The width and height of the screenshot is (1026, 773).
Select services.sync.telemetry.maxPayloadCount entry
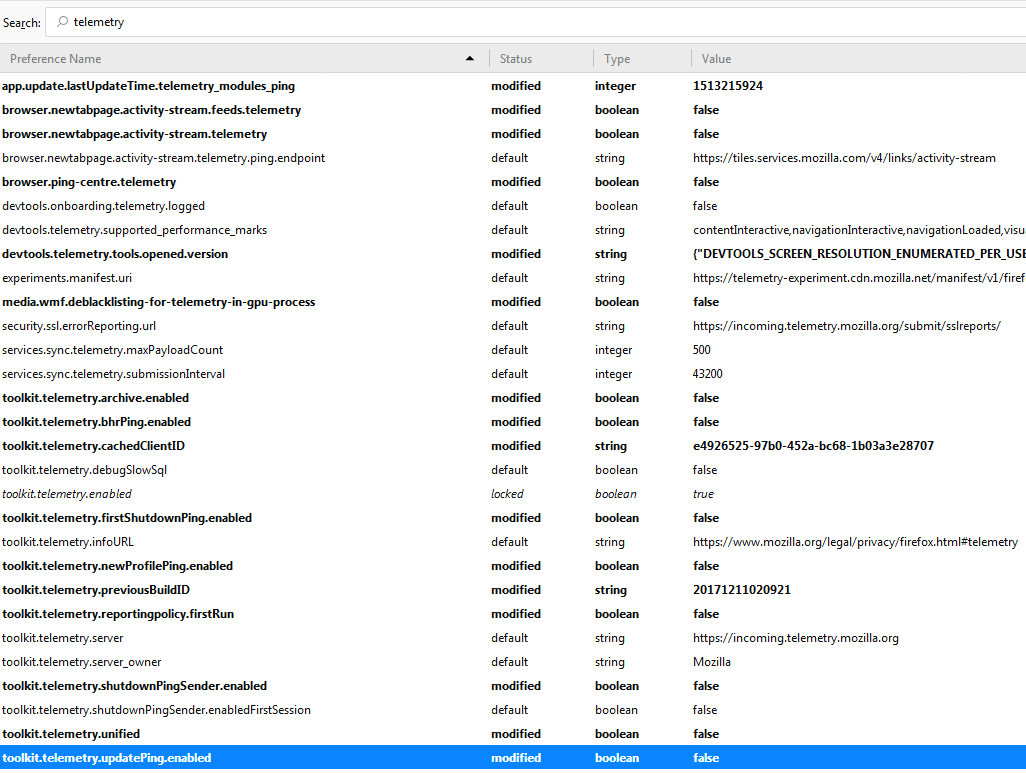point(112,350)
